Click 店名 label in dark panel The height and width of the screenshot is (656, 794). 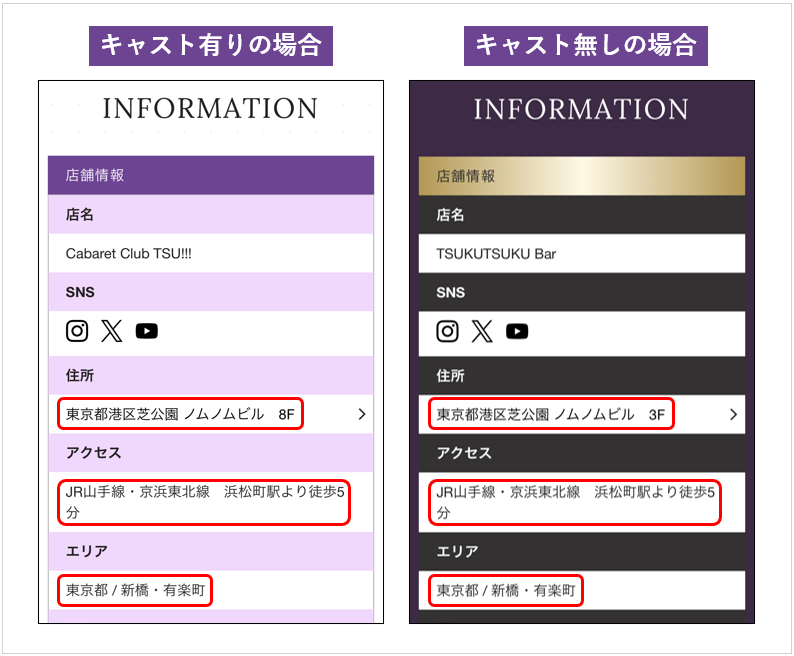pyautogui.click(x=450, y=215)
